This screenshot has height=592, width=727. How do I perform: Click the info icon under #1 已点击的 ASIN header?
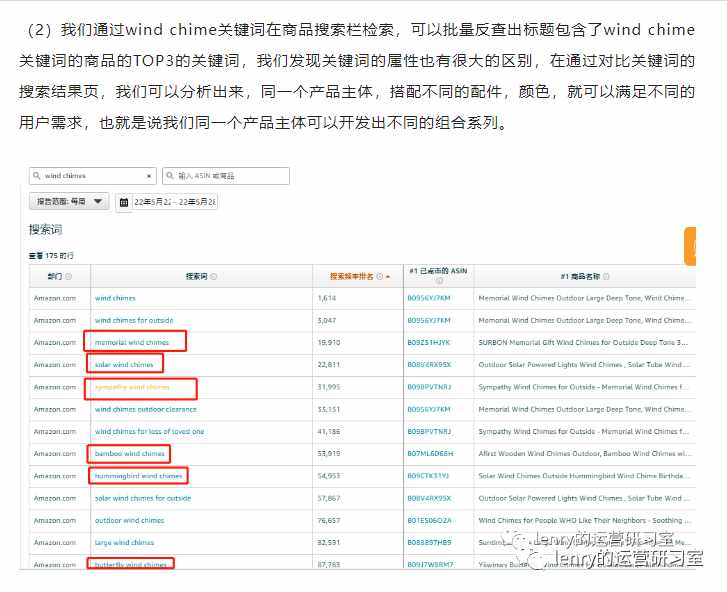point(439,280)
